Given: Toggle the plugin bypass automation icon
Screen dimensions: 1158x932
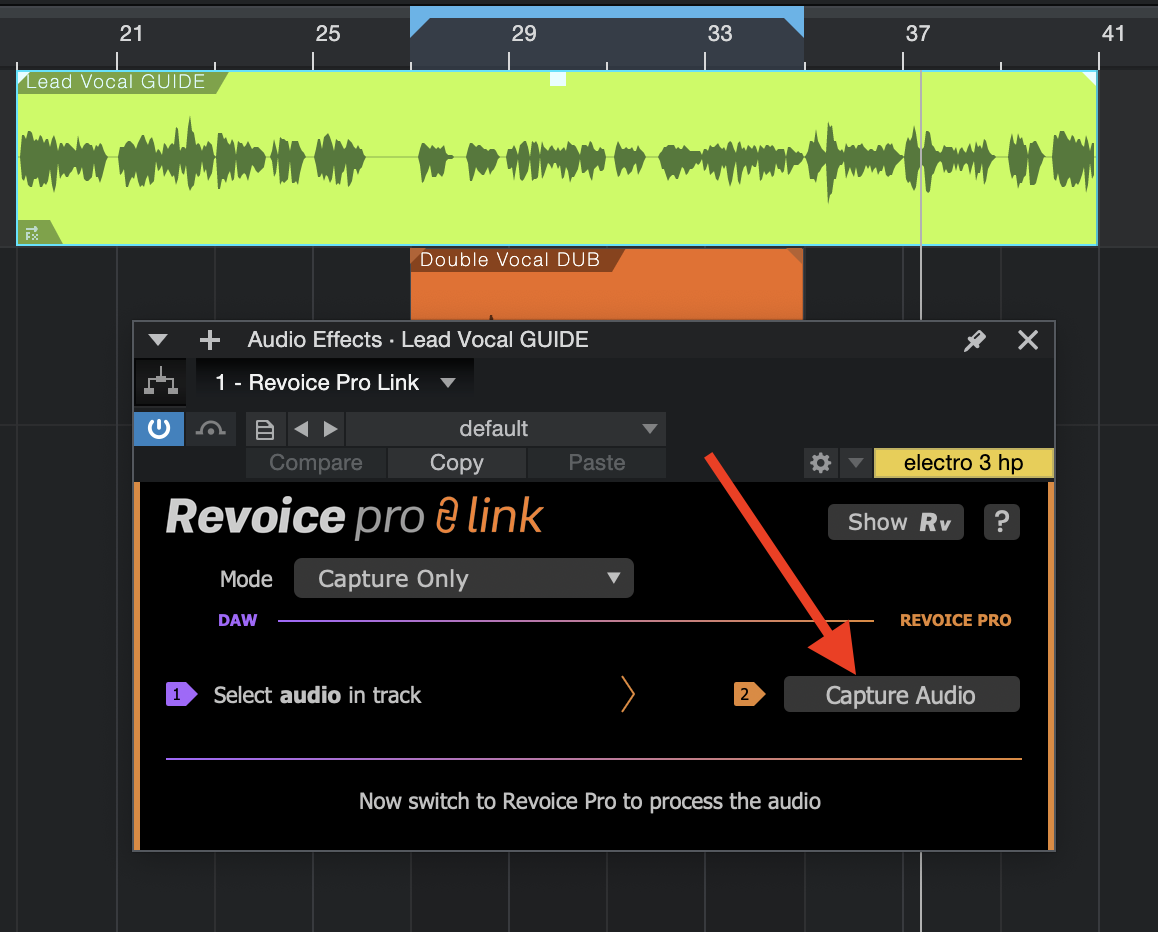Looking at the screenshot, I should 210,429.
